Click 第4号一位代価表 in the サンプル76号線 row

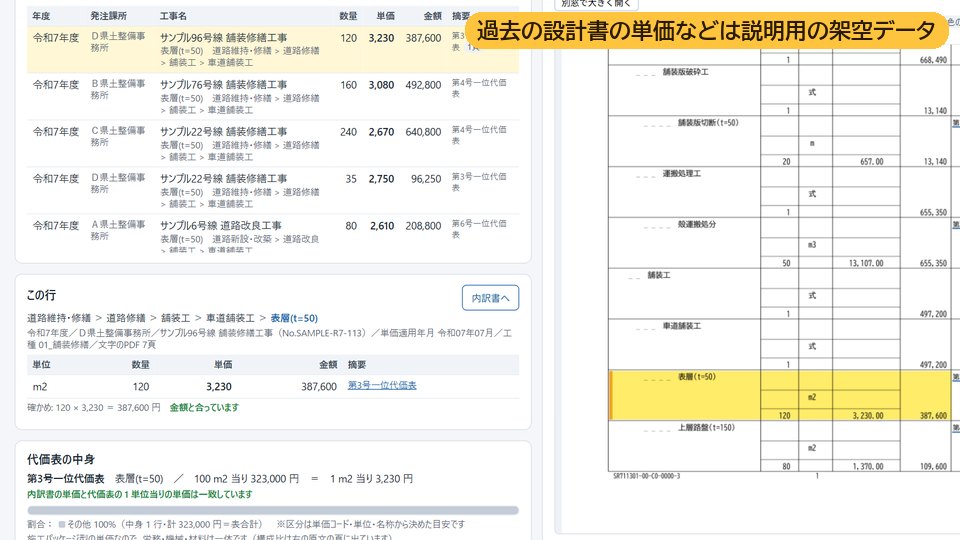479,88
